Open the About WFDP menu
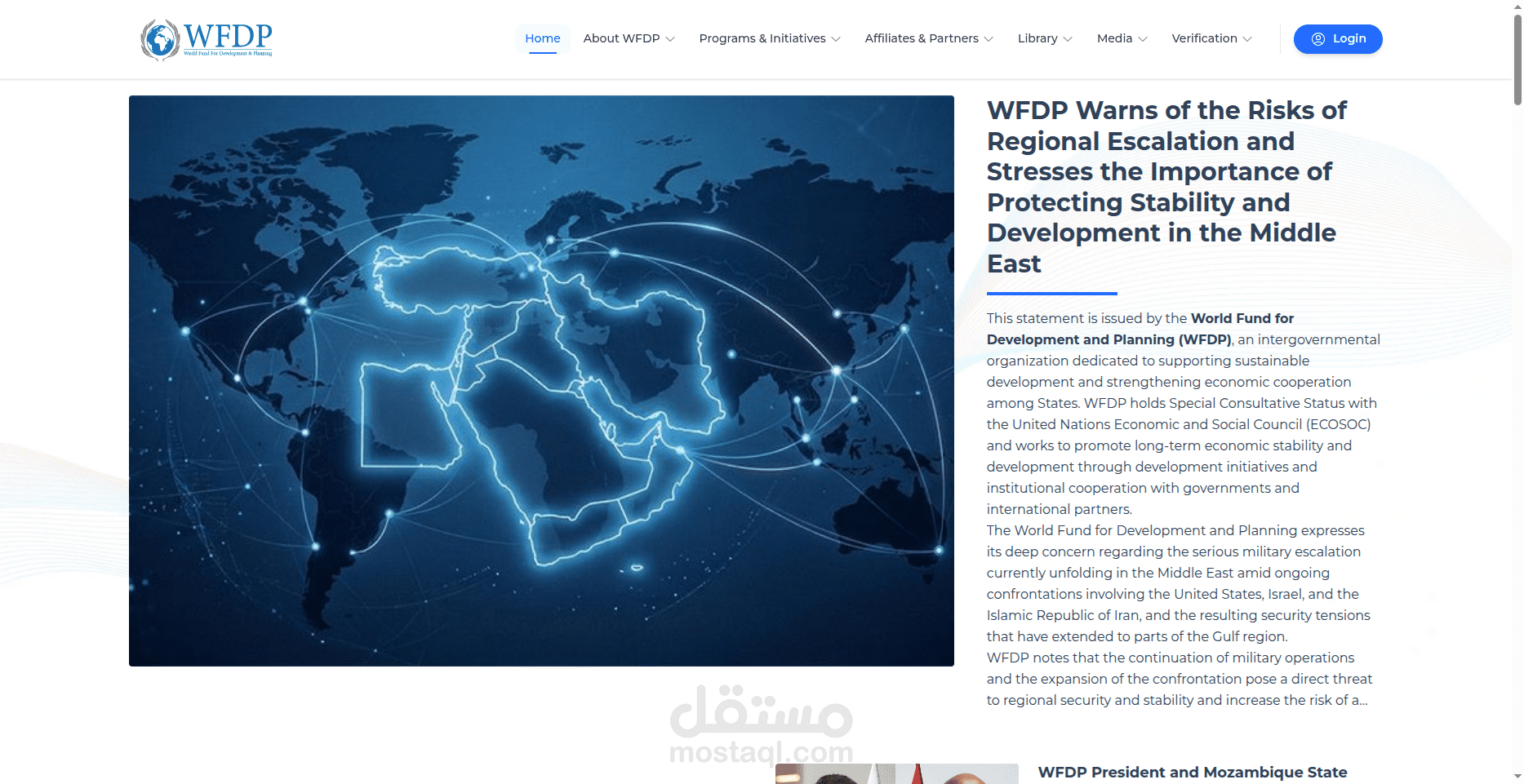This screenshot has width=1524, height=784. pos(629,38)
